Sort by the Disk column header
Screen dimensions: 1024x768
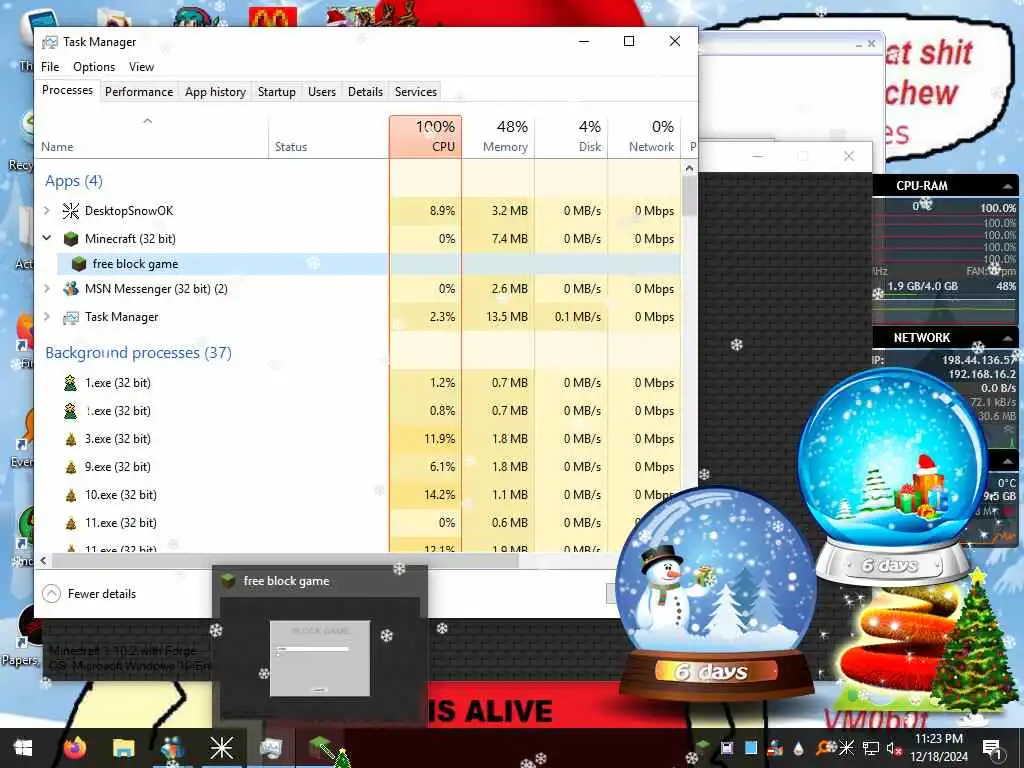pyautogui.click(x=571, y=136)
